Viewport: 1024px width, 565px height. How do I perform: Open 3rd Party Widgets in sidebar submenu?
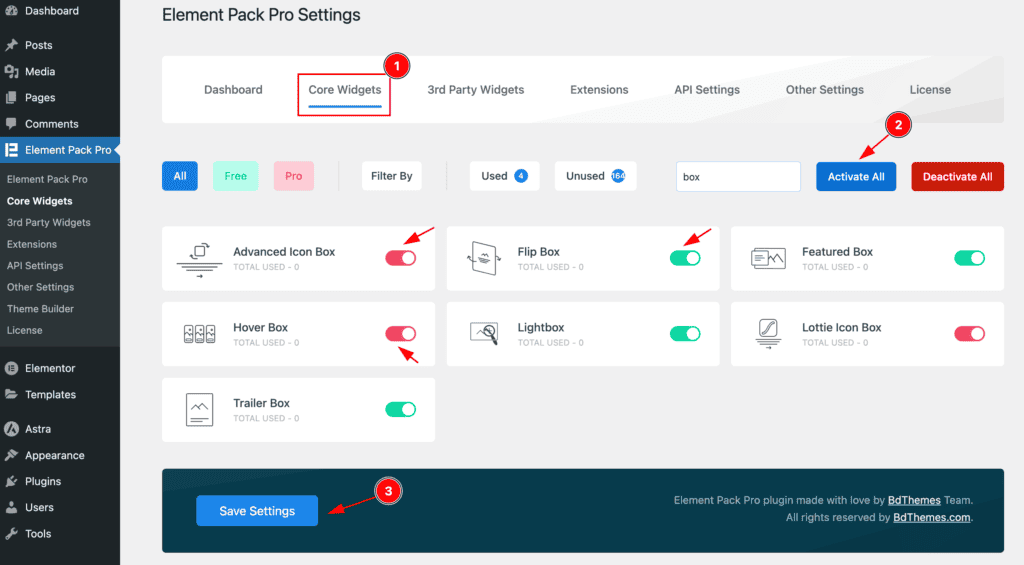48,222
